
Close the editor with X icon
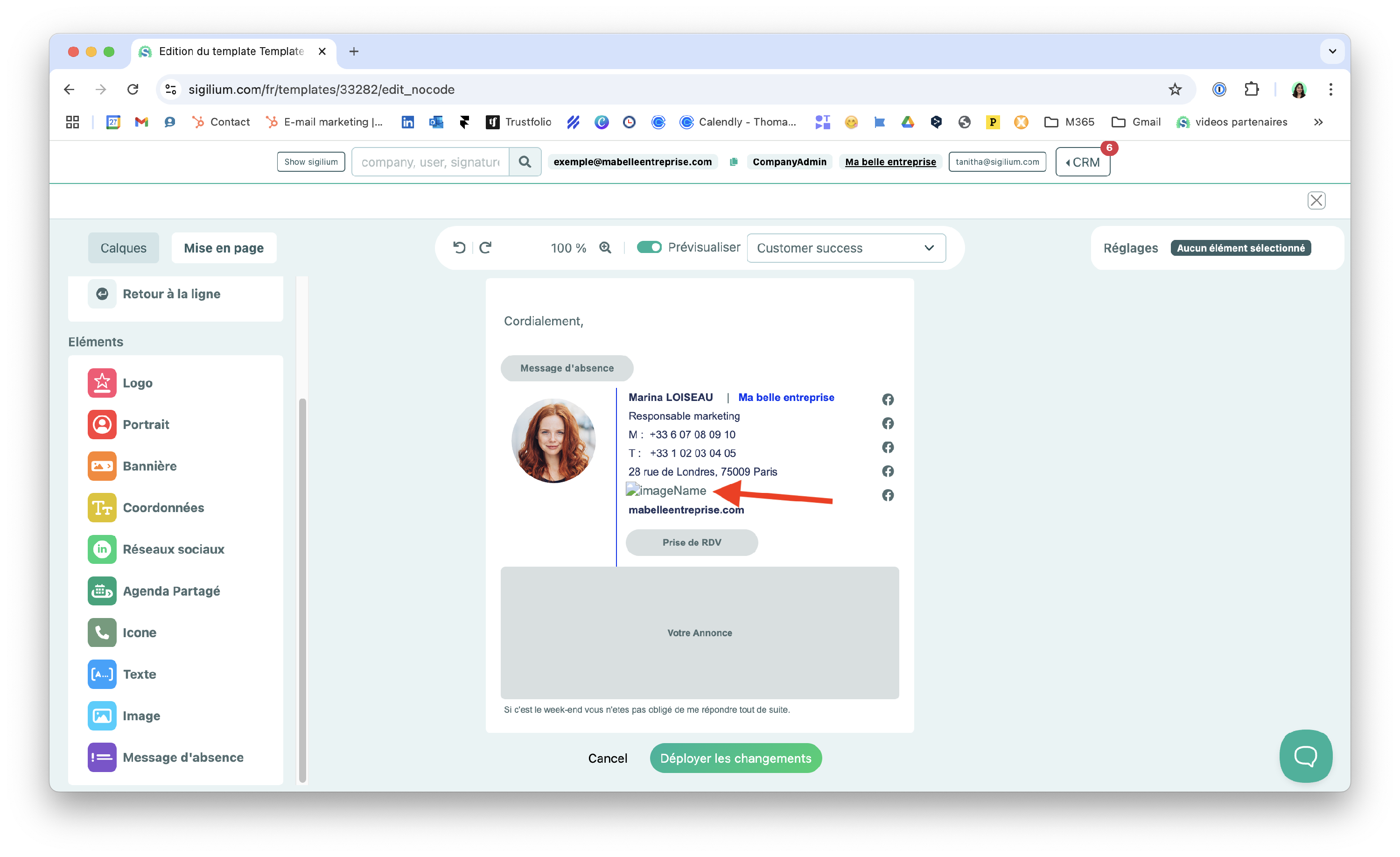tap(1316, 201)
